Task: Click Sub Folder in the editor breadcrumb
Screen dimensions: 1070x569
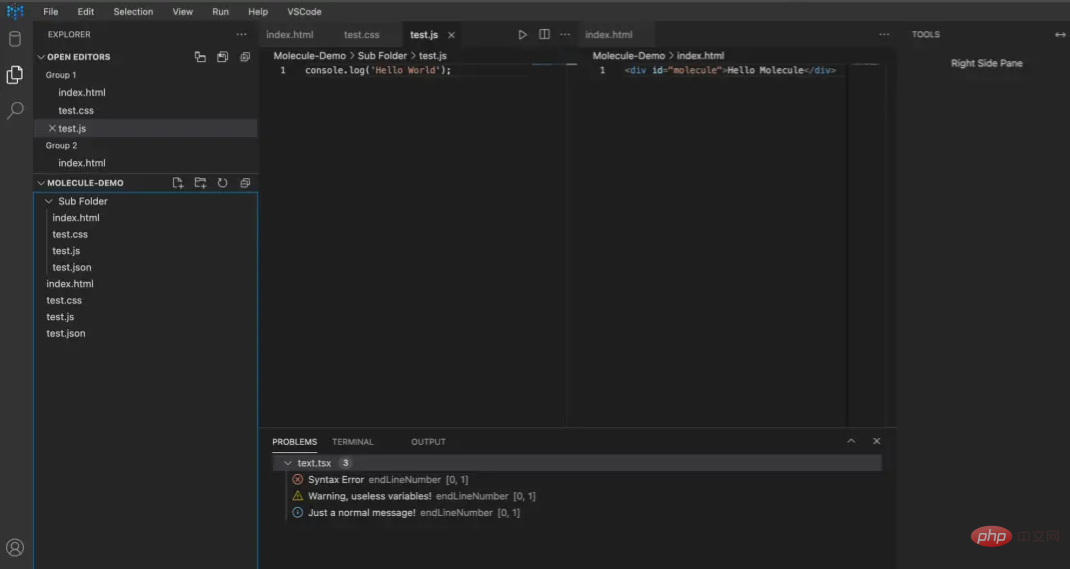Action: click(x=382, y=56)
